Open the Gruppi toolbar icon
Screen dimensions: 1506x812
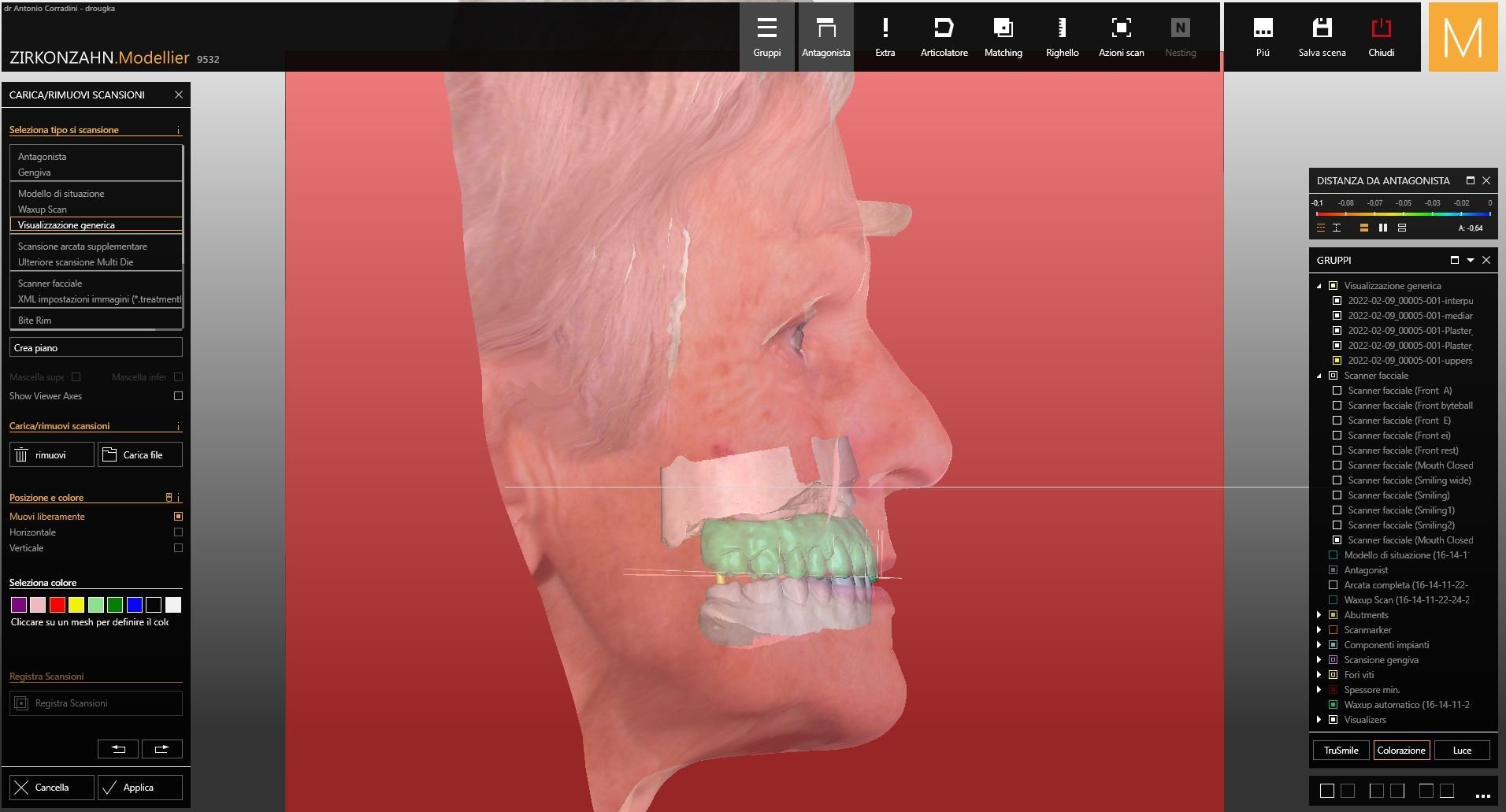pos(766,36)
